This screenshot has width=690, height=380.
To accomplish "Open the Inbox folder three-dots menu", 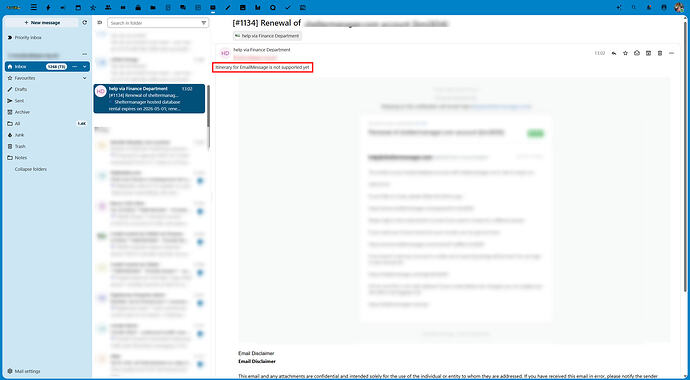I will [74, 66].
